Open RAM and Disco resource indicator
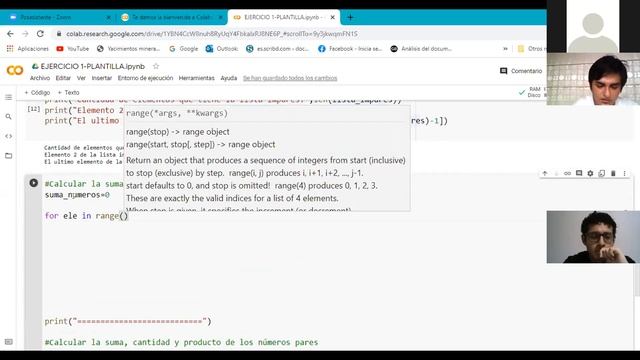This screenshot has width=640, height=360. pos(532,92)
